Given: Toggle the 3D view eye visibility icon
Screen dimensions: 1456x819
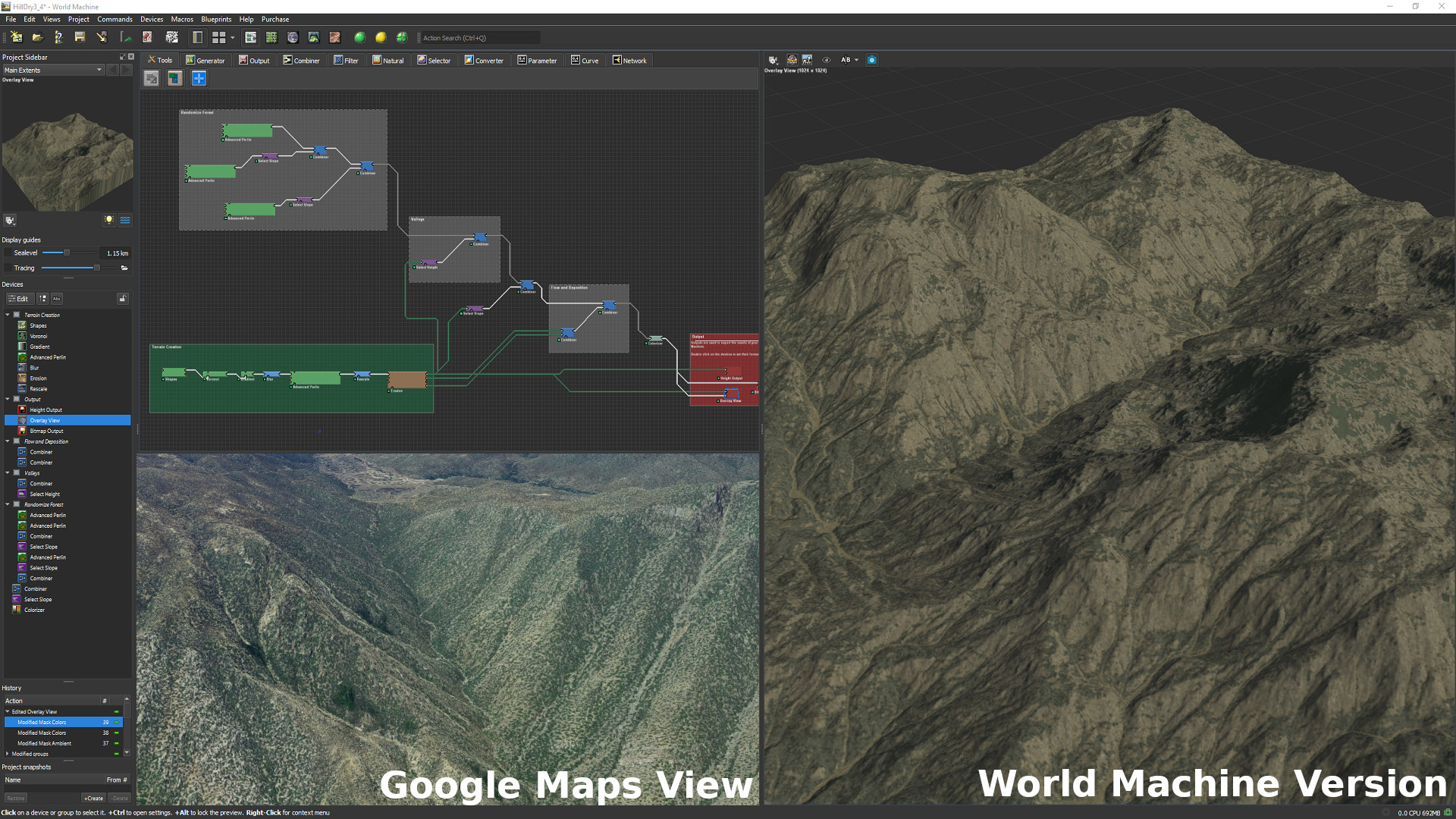Looking at the screenshot, I should (x=827, y=60).
